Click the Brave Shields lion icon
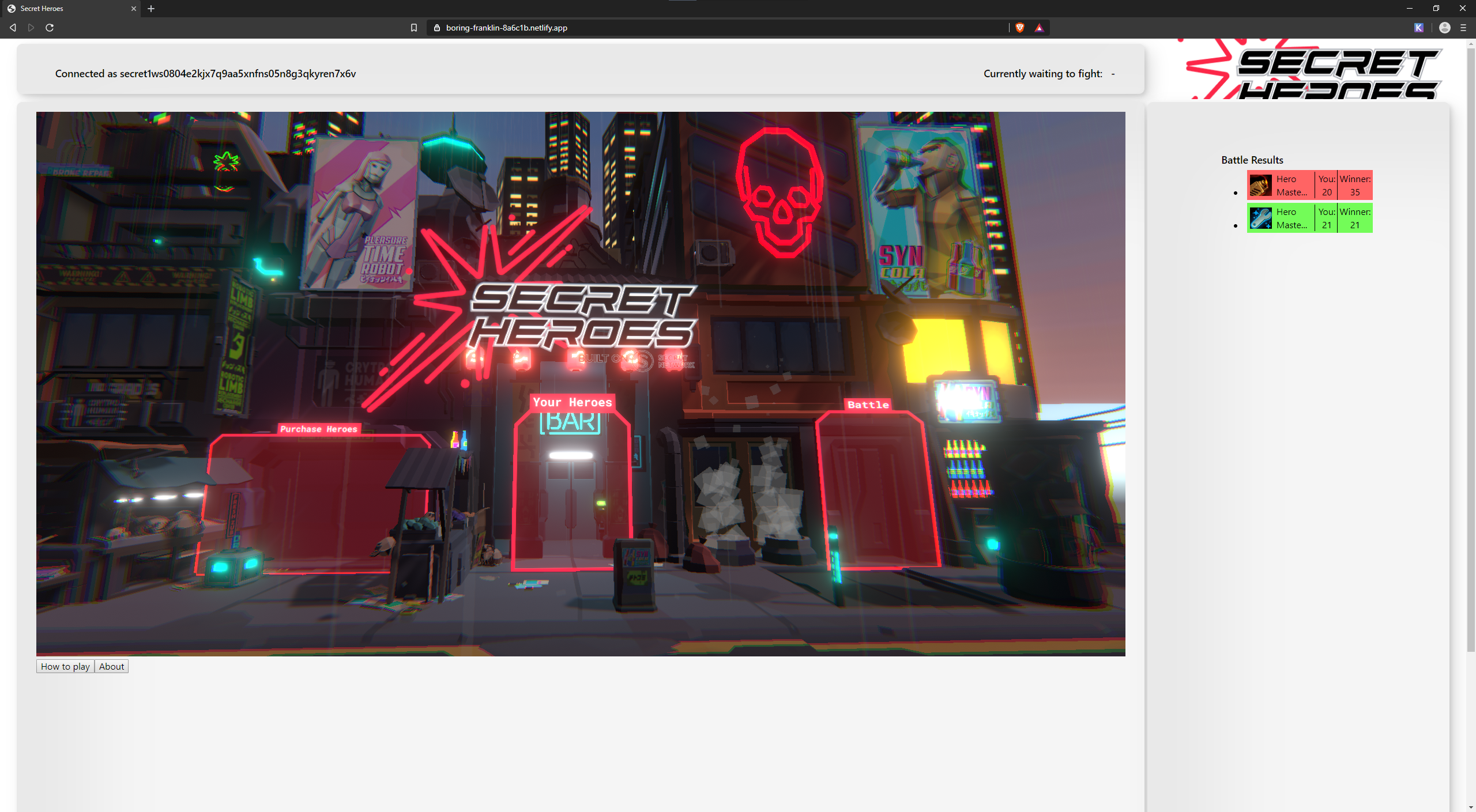 (x=1019, y=28)
